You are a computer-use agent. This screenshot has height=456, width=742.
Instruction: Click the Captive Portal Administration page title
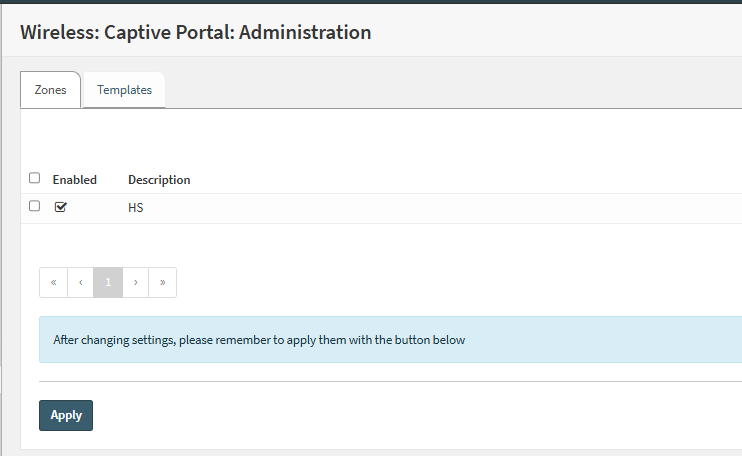(196, 32)
